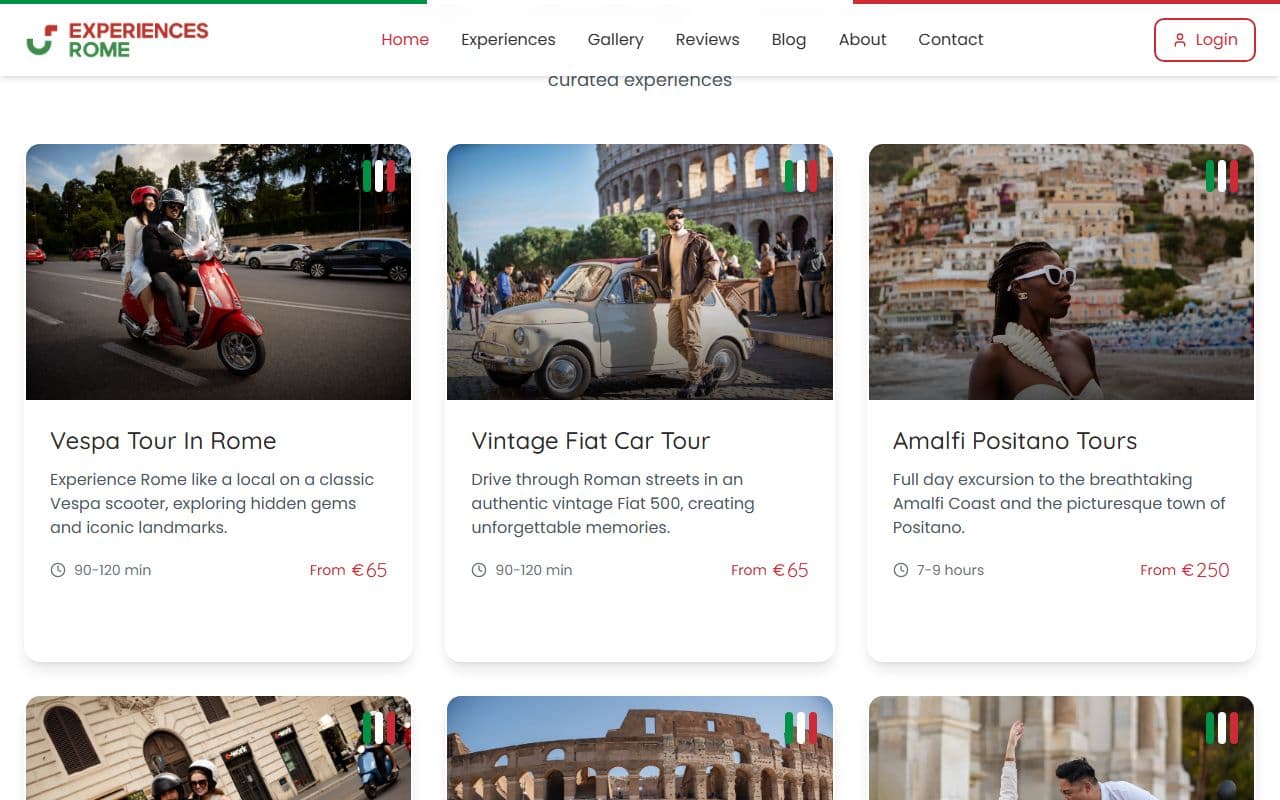Open the Gallery page
The image size is (1280, 800).
coord(615,40)
